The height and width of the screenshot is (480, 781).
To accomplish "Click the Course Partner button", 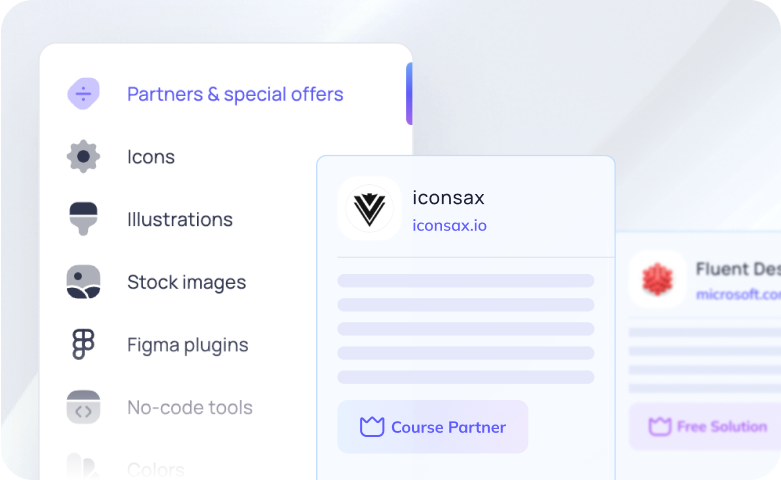I will (432, 427).
